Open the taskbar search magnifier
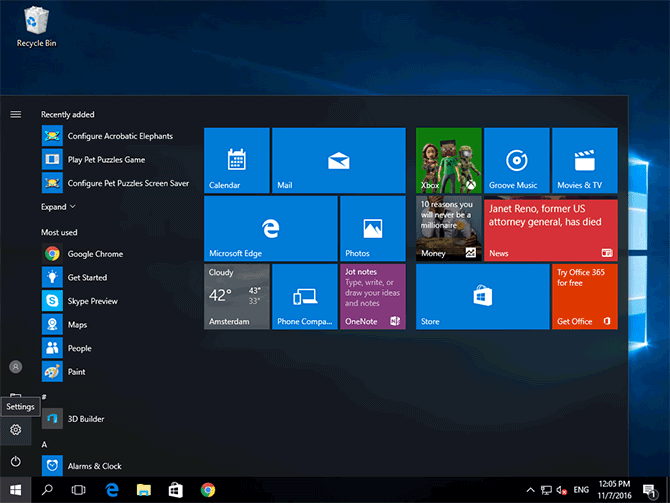The width and height of the screenshot is (670, 503). 47,490
